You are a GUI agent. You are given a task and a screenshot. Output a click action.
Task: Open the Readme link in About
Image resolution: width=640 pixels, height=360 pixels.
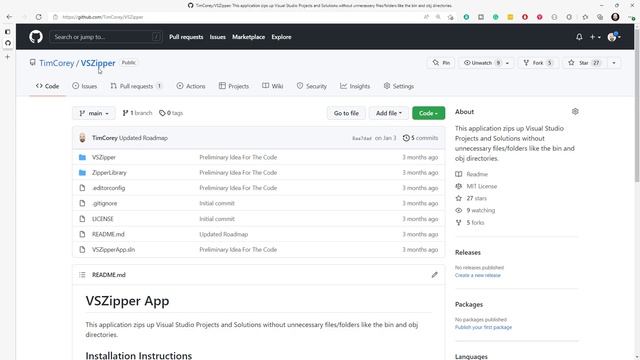click(x=477, y=174)
